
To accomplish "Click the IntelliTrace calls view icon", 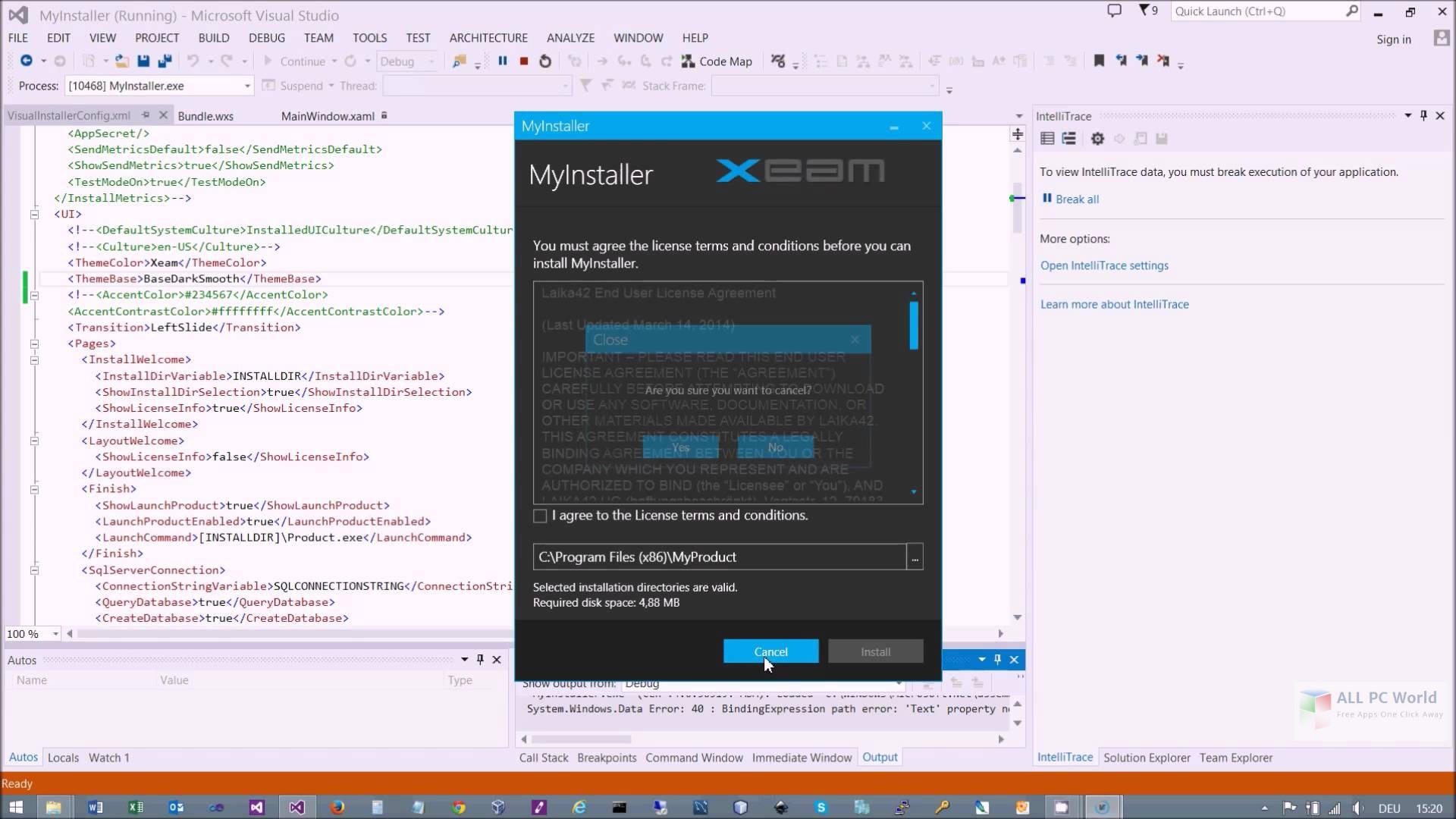I will pyautogui.click(x=1068, y=138).
